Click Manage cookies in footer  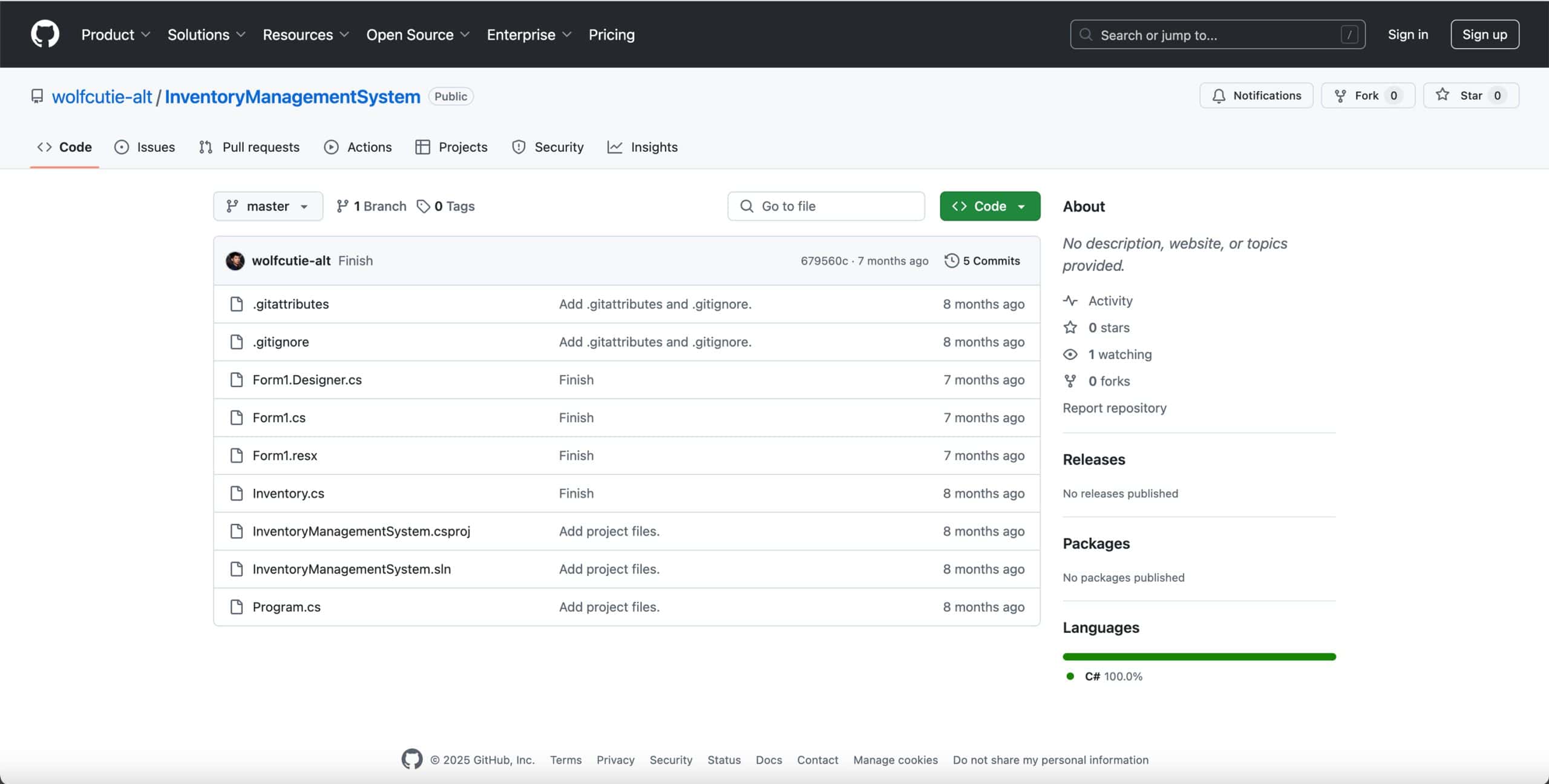click(896, 760)
